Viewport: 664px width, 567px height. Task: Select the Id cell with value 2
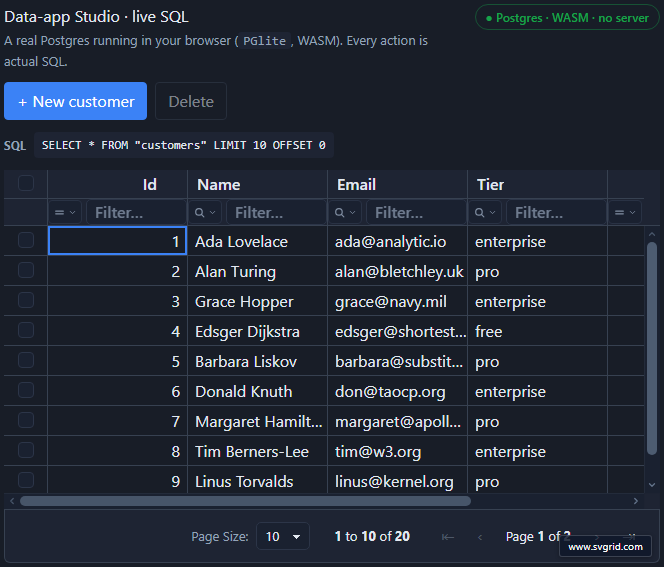pyautogui.click(x=117, y=271)
